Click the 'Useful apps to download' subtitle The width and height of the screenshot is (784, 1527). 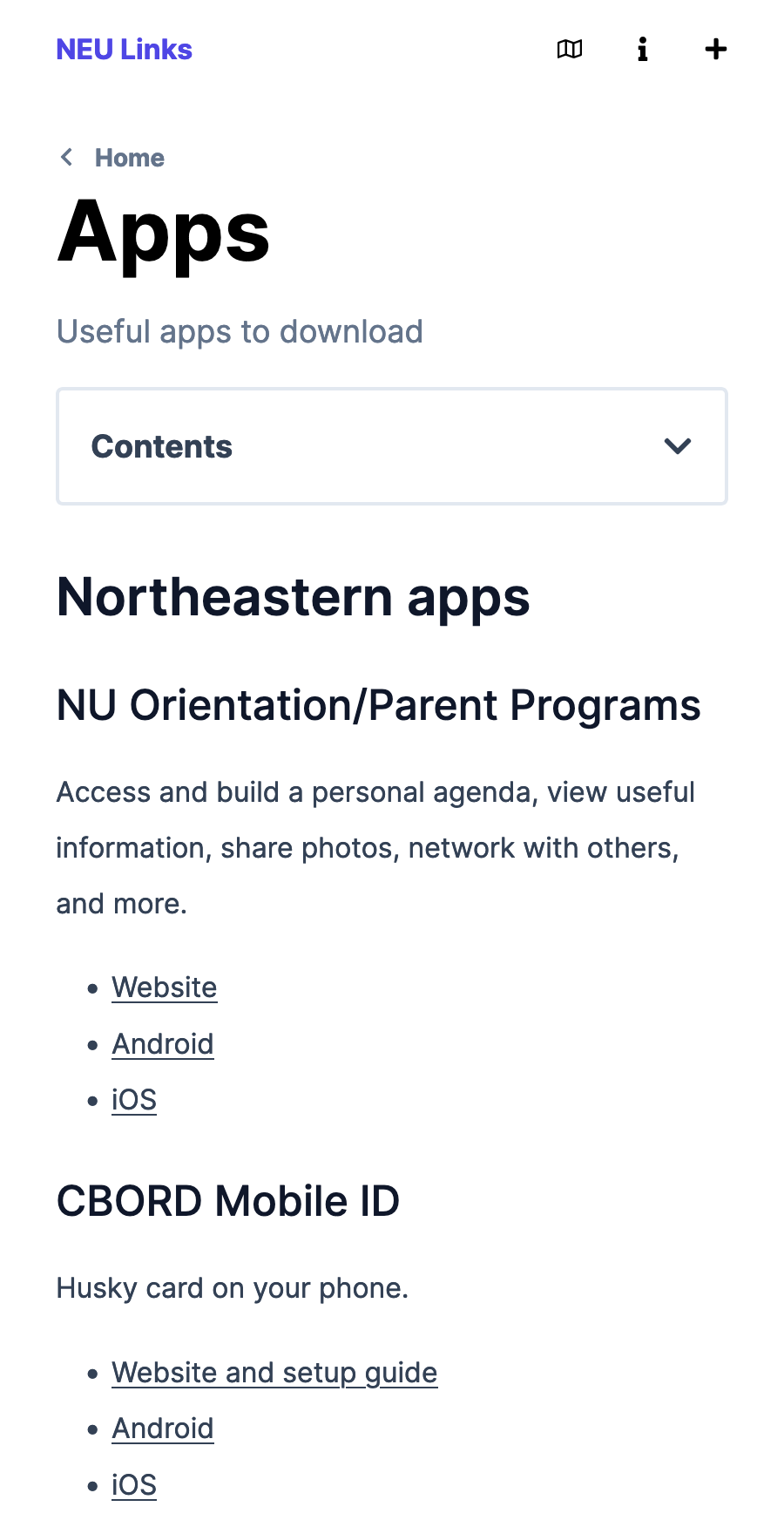click(240, 332)
